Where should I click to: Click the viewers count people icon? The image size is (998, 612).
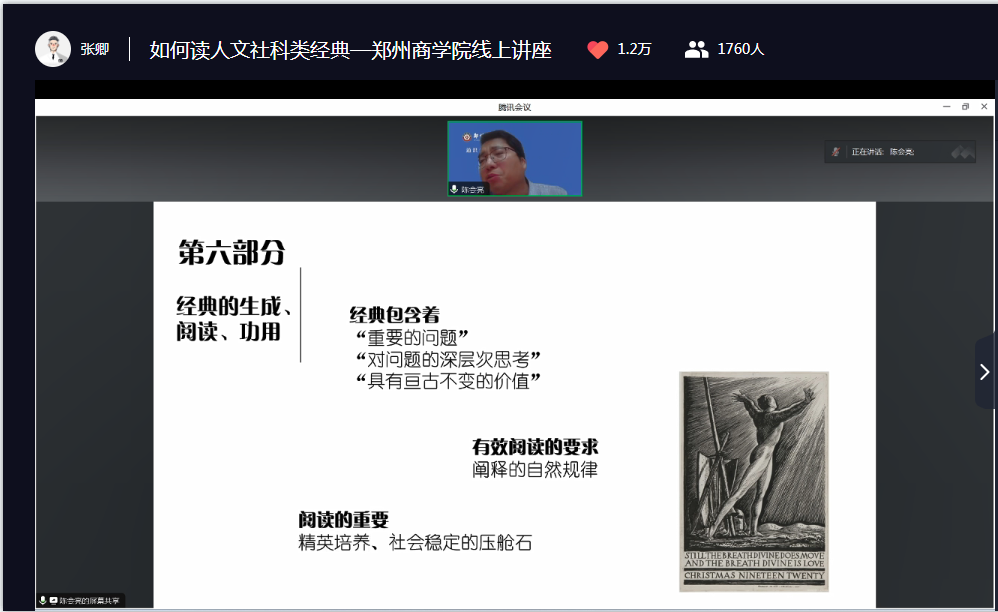[696, 50]
